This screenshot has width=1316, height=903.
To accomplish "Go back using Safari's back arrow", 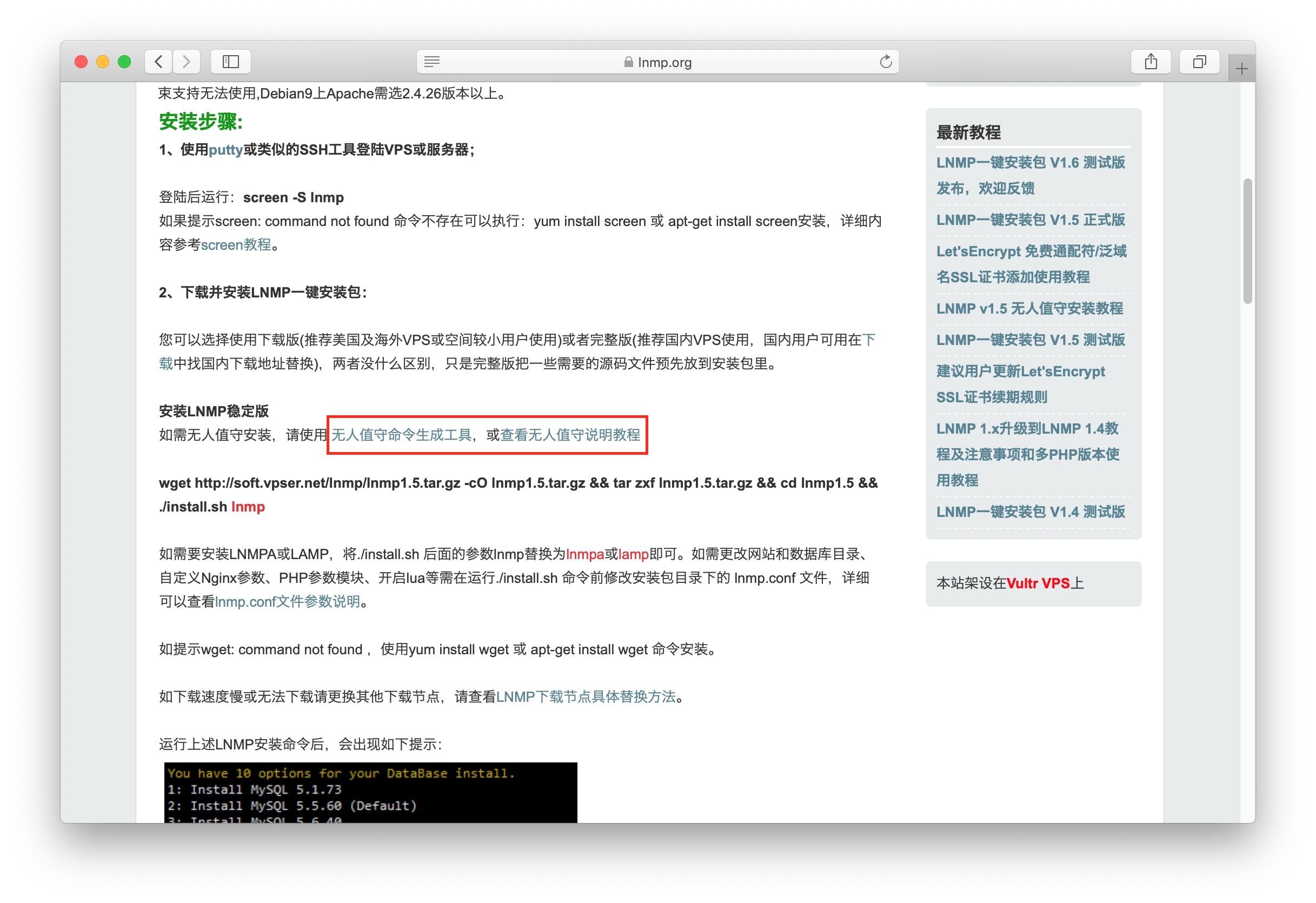I will click(158, 61).
